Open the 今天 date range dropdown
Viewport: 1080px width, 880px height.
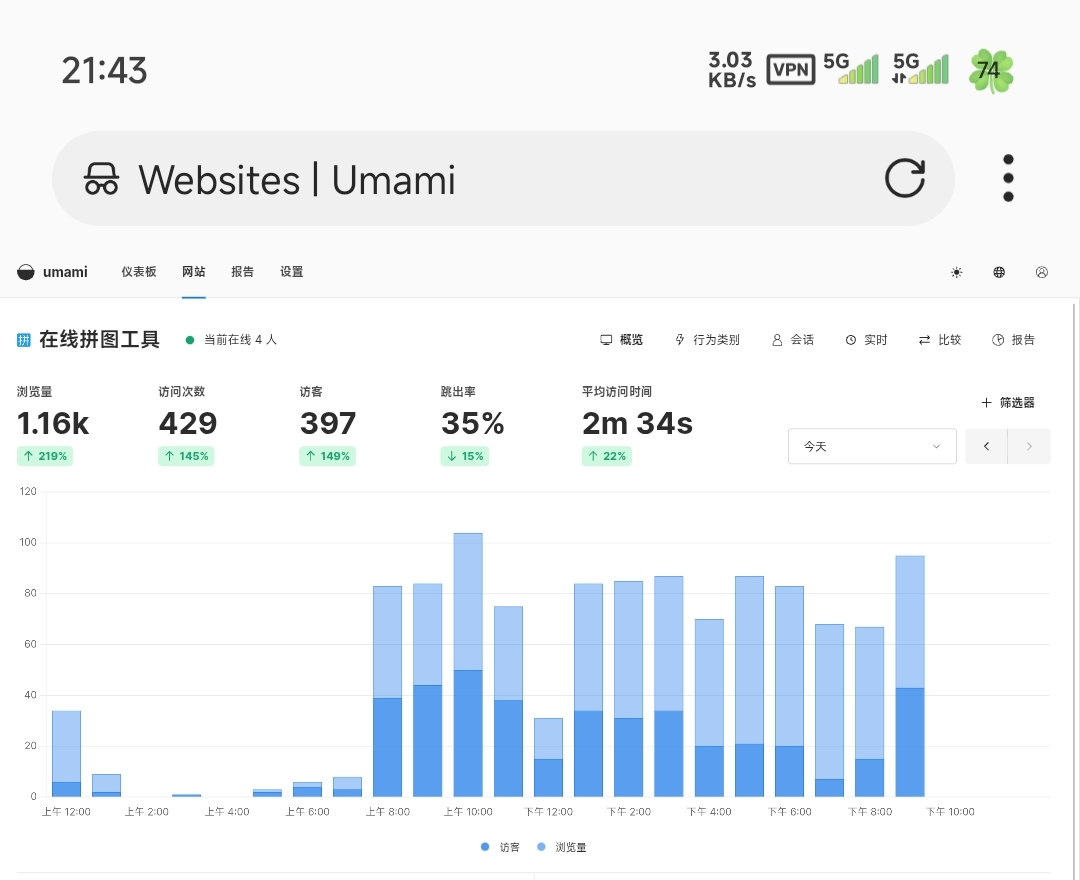pos(872,446)
